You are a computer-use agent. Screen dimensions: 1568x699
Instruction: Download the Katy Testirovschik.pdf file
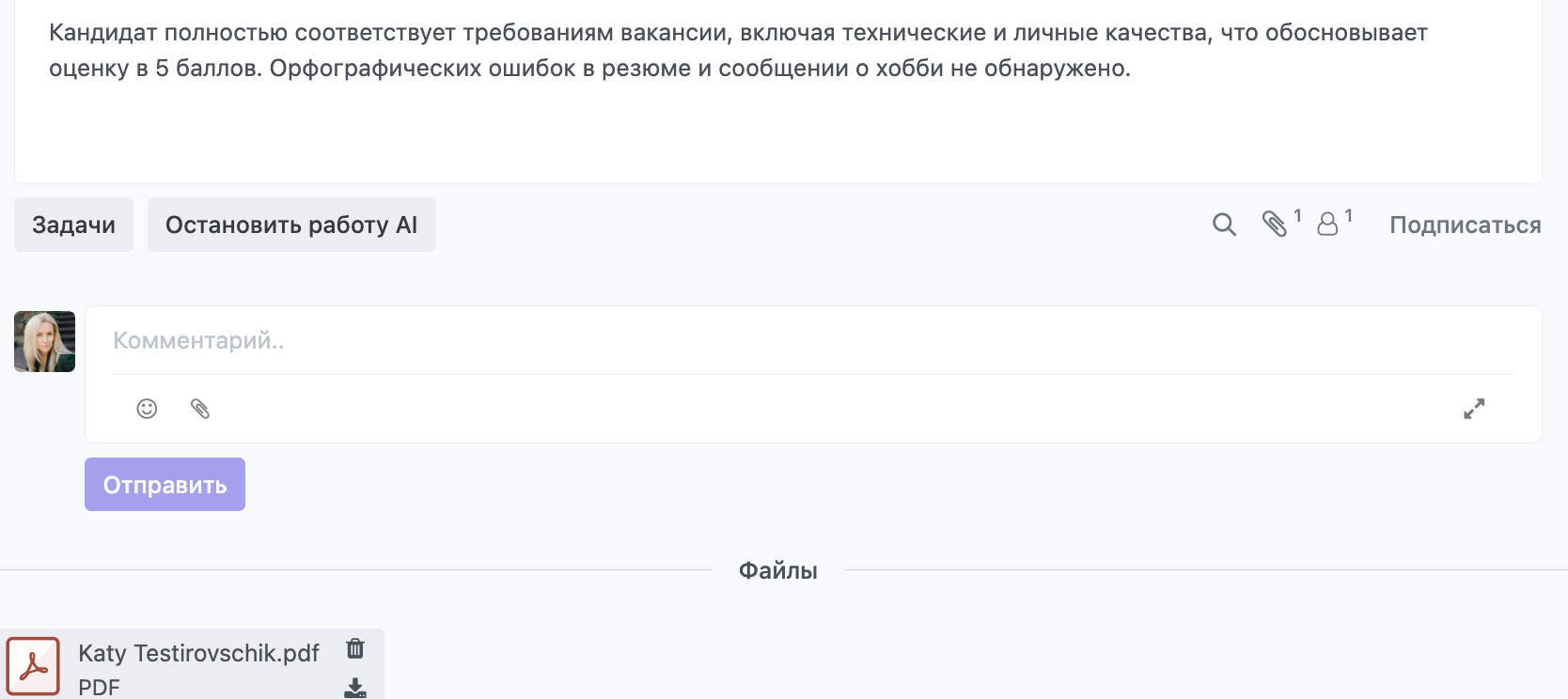pos(355,688)
